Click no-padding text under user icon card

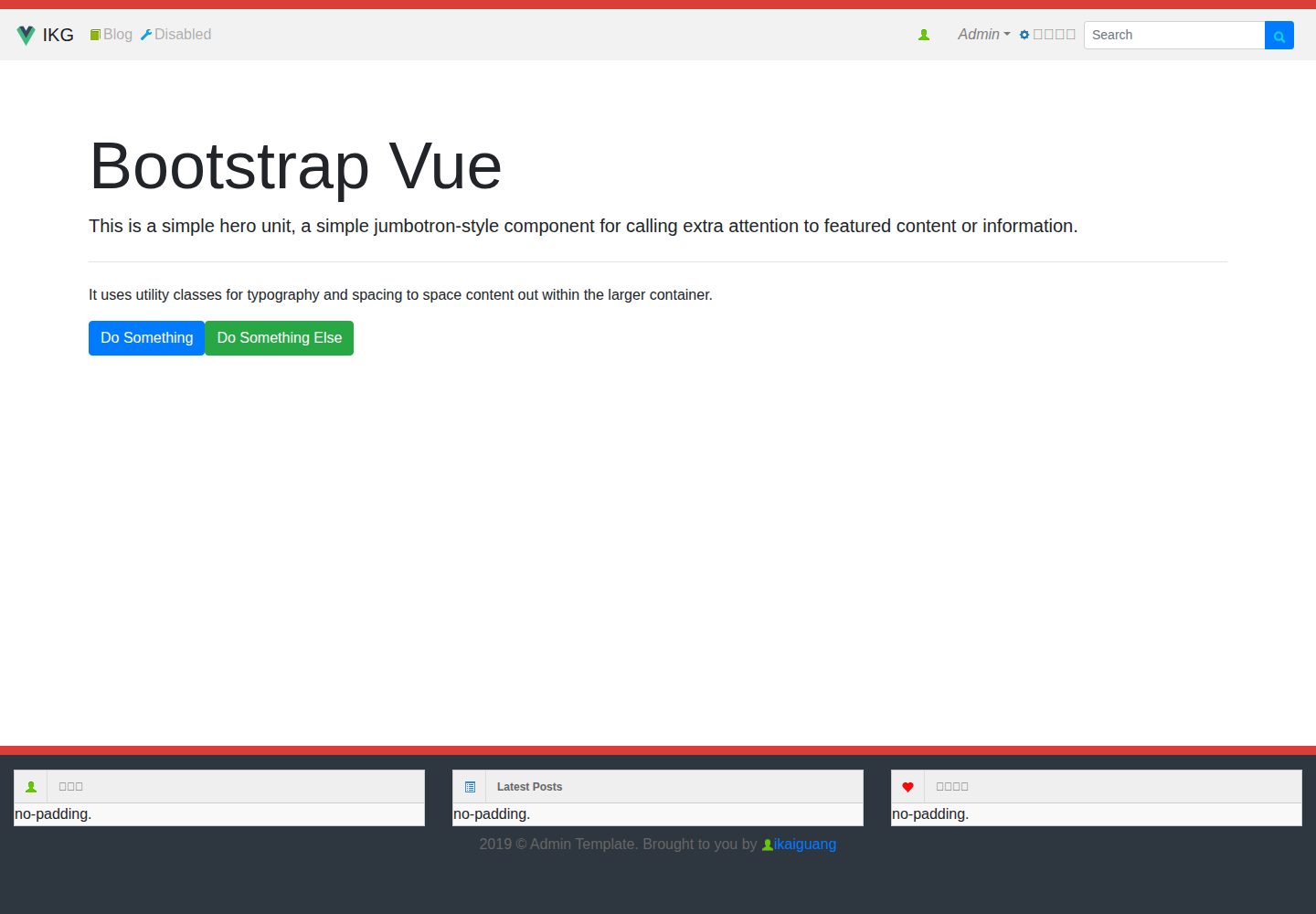pyautogui.click(x=53, y=814)
